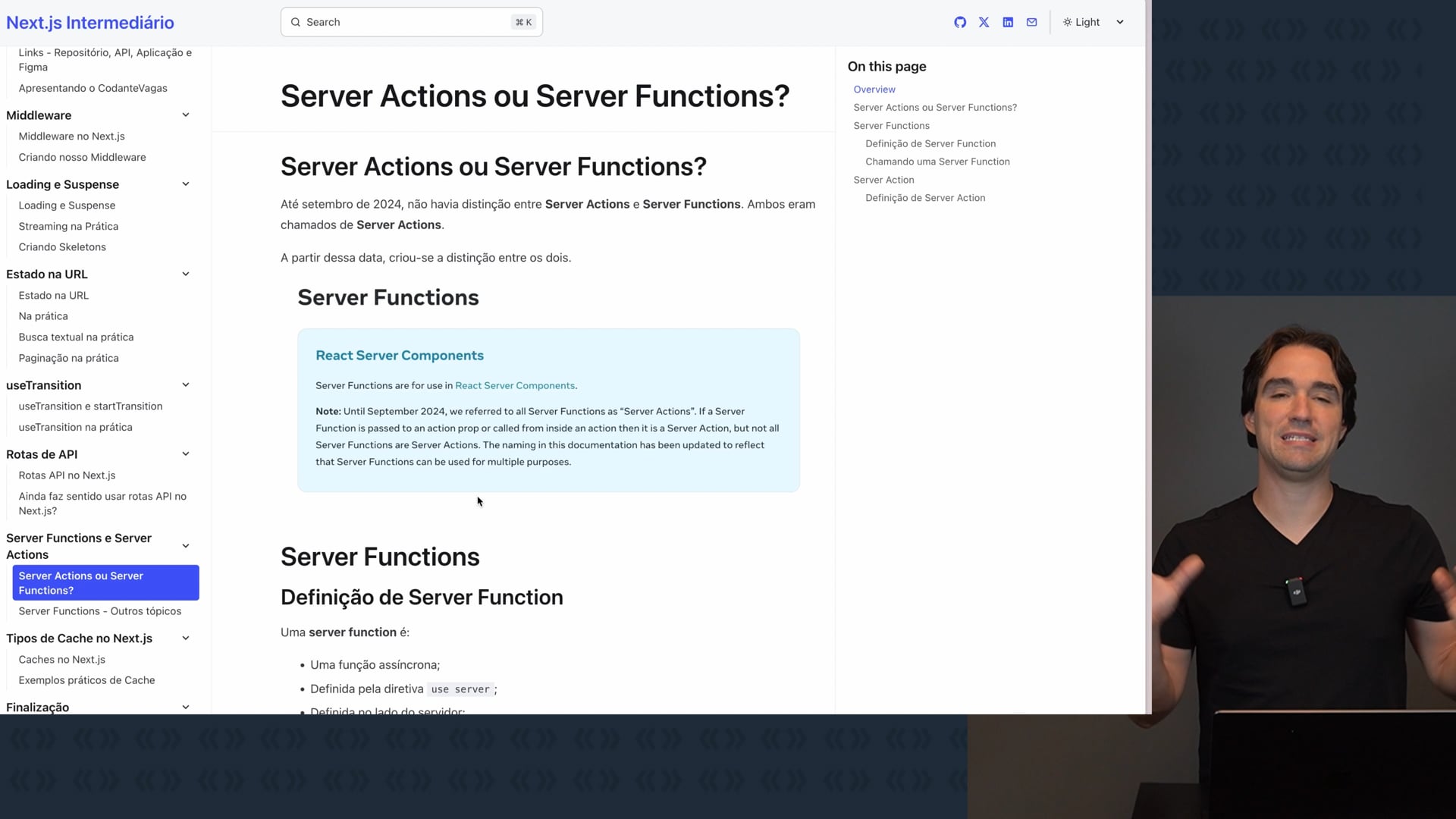Open useTransition e startTransition page
Screen dimensions: 1456x819
90,406
